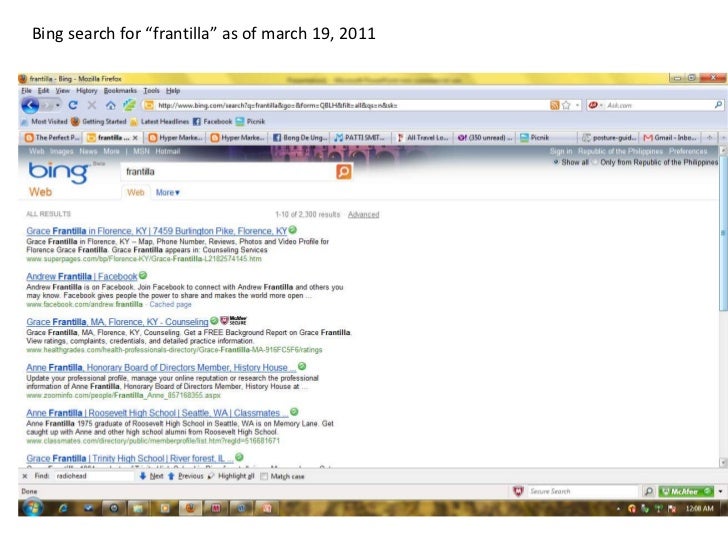
Task: Switch to the Gmail - Inbox tab
Action: coord(670,137)
